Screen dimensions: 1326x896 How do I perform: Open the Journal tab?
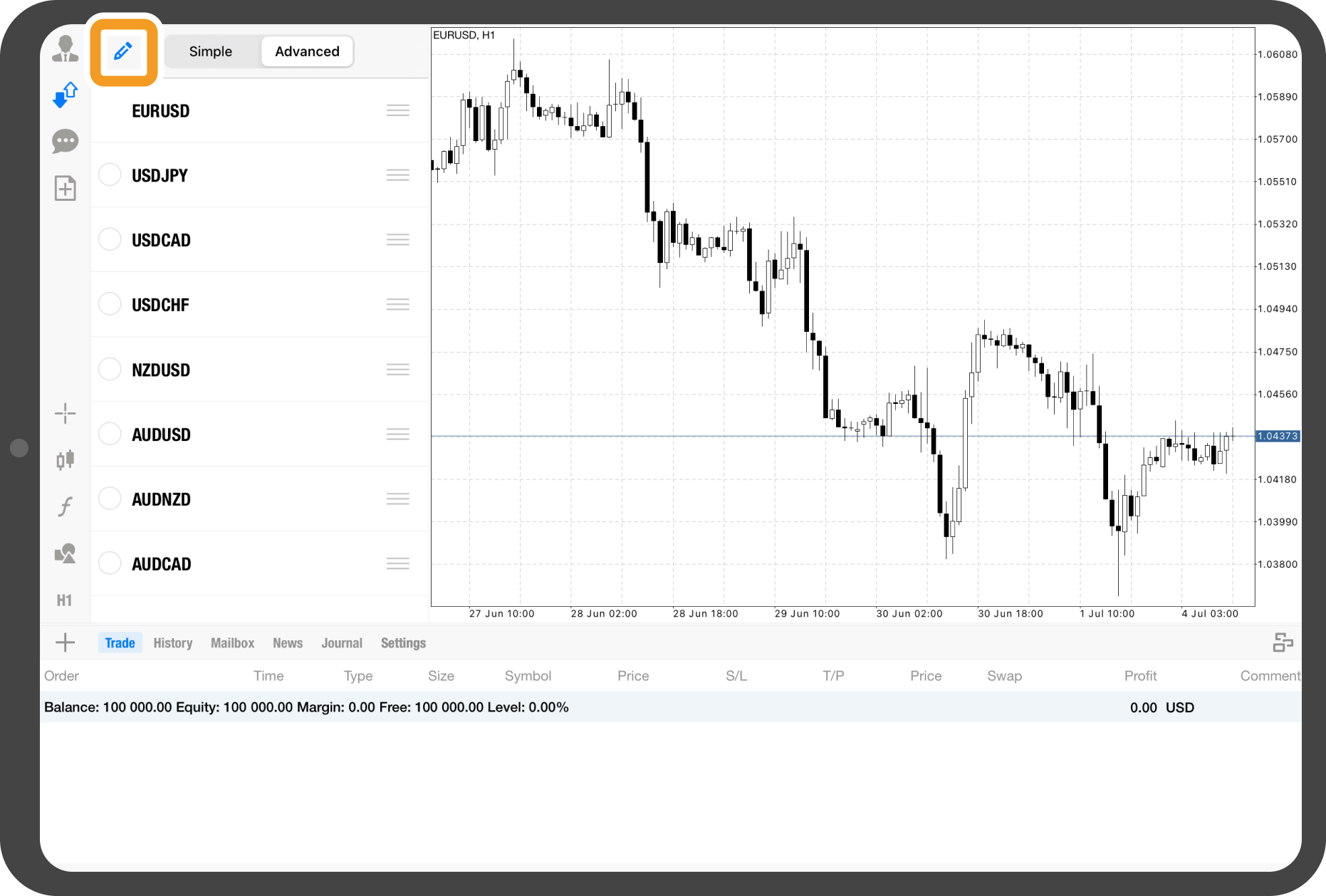click(342, 643)
